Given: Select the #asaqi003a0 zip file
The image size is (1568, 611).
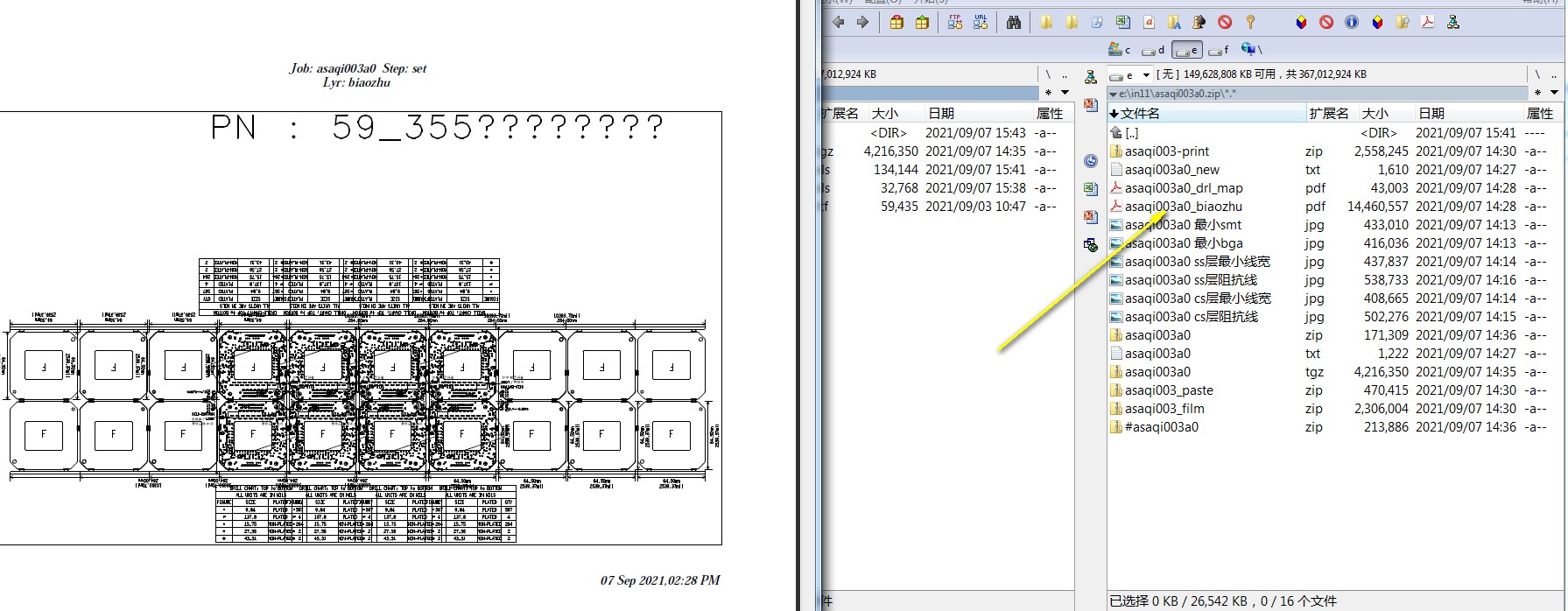Looking at the screenshot, I should pyautogui.click(x=1335, y=427).
